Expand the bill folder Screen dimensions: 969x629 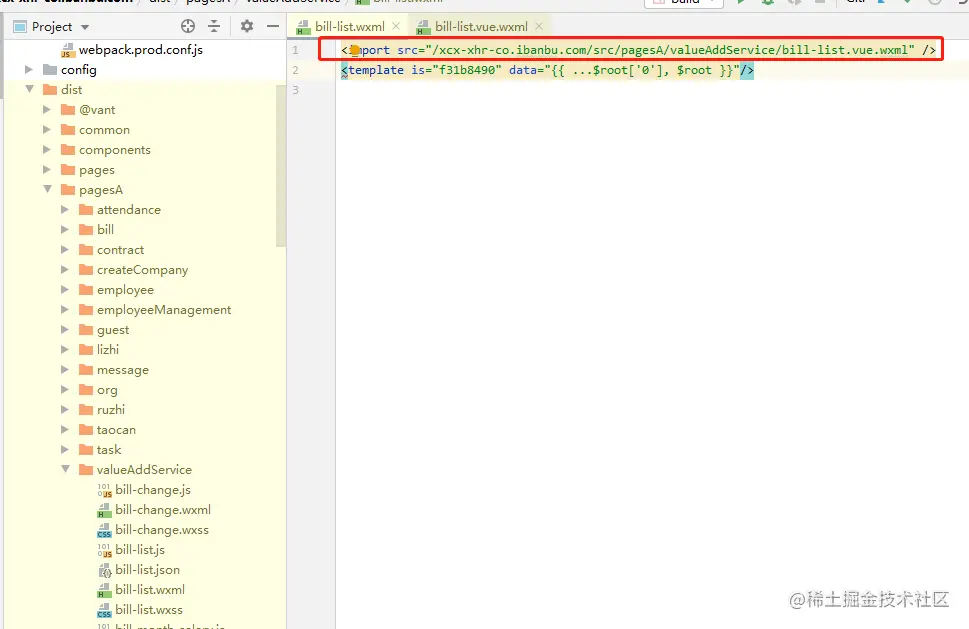(65, 229)
